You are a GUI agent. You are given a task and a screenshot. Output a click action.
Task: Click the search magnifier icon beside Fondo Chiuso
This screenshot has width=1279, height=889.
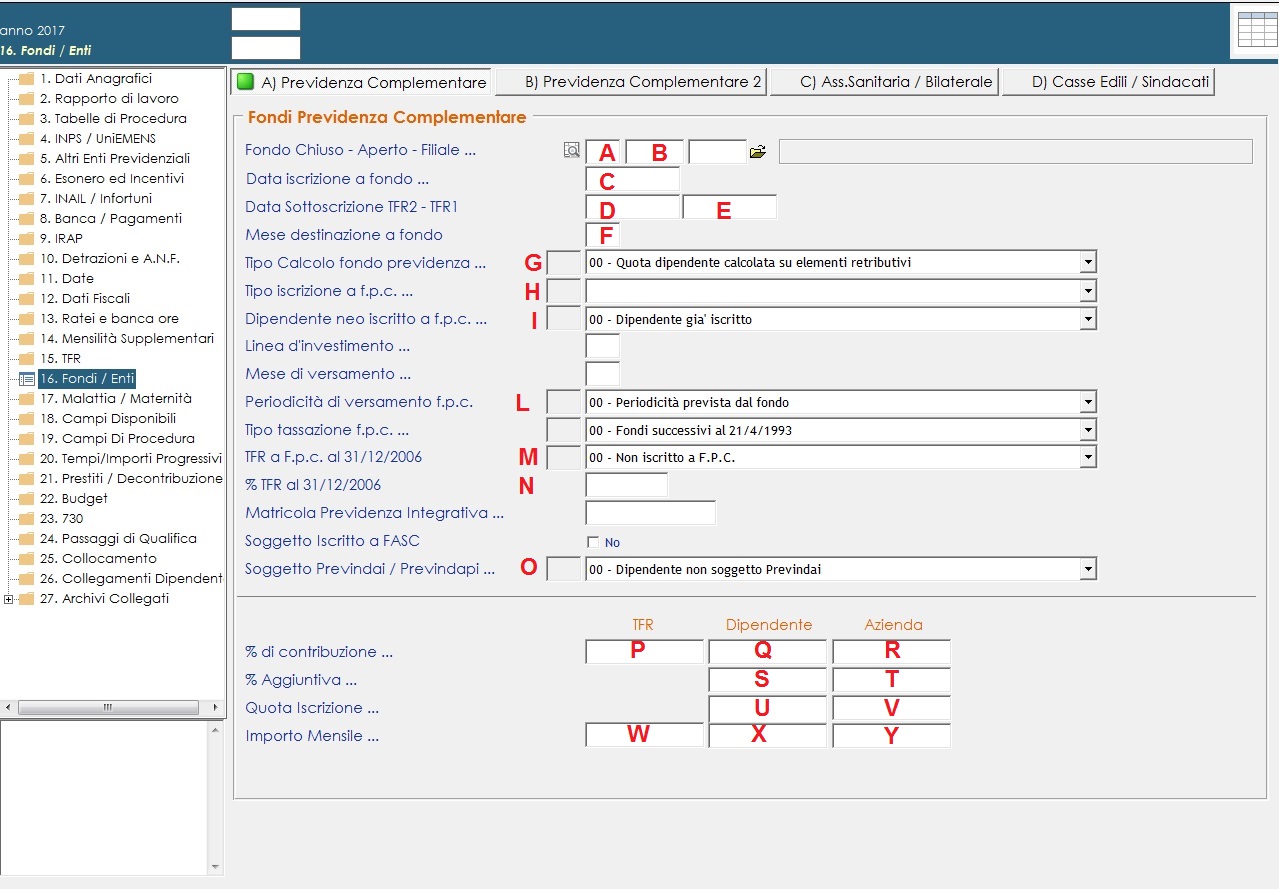(x=571, y=151)
